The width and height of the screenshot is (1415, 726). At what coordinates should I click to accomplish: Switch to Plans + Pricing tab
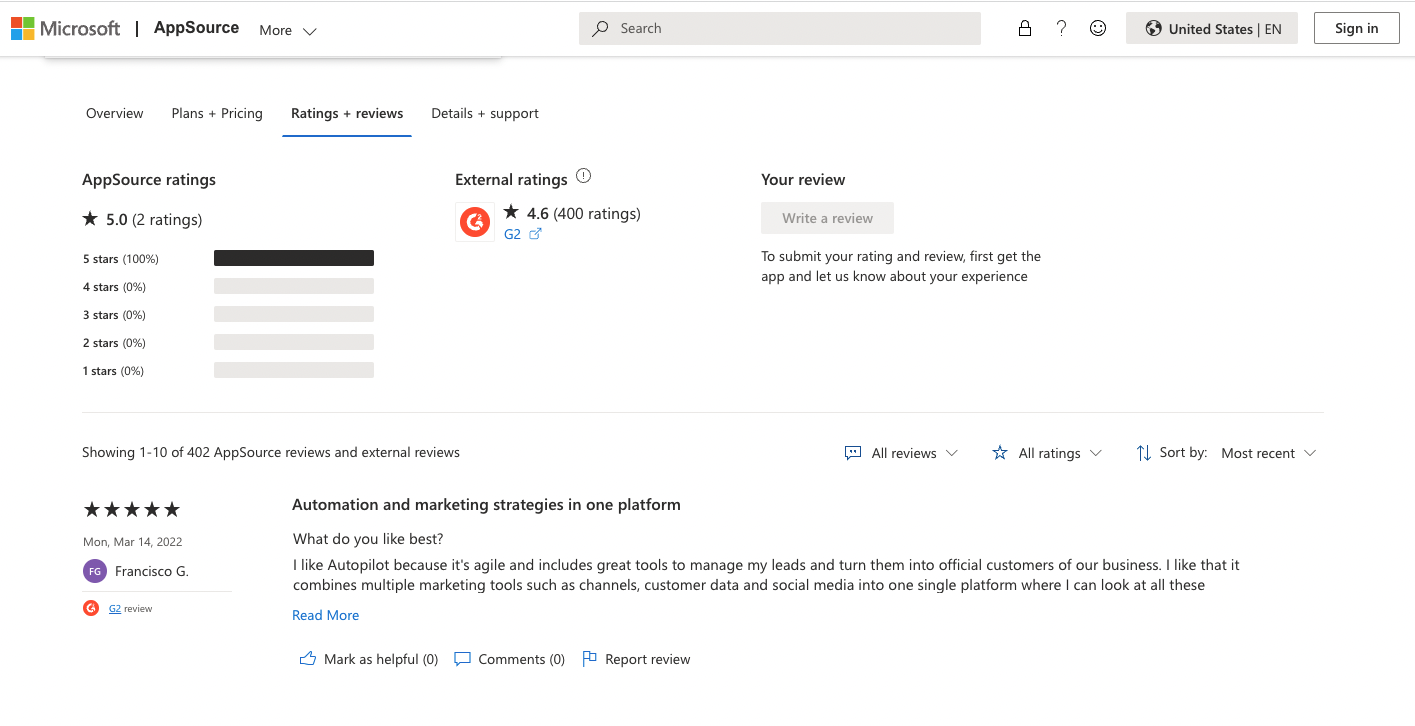[217, 113]
